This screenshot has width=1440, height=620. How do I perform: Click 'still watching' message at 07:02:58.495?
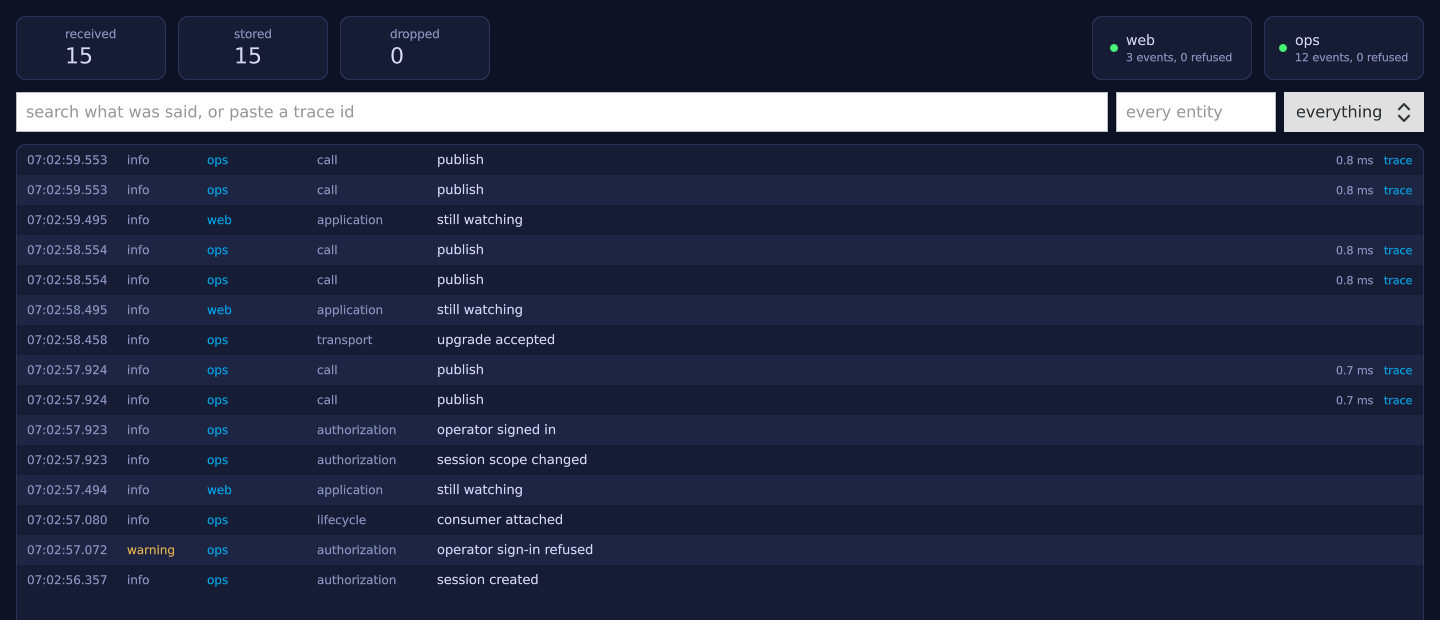coord(480,310)
